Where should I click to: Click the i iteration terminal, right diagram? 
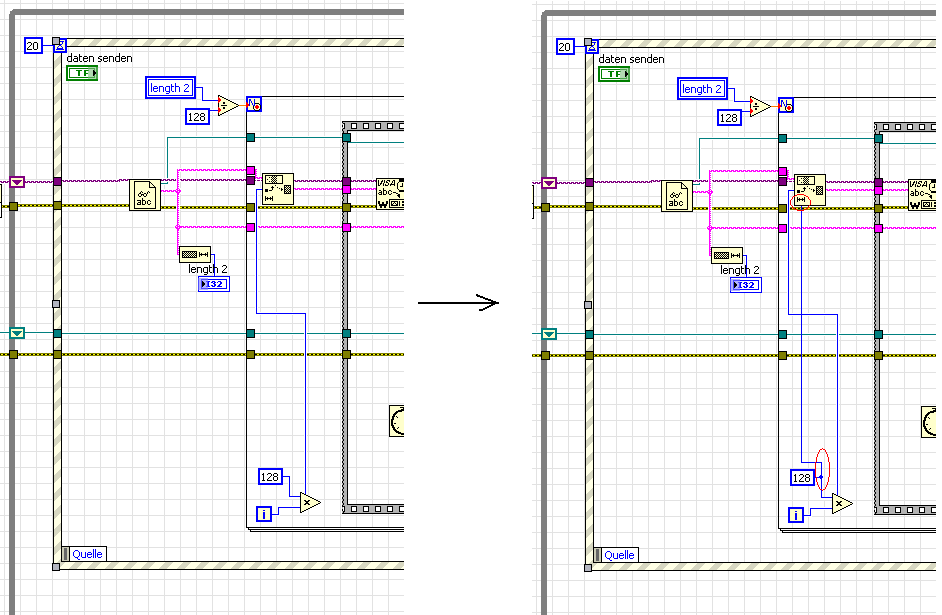point(796,515)
